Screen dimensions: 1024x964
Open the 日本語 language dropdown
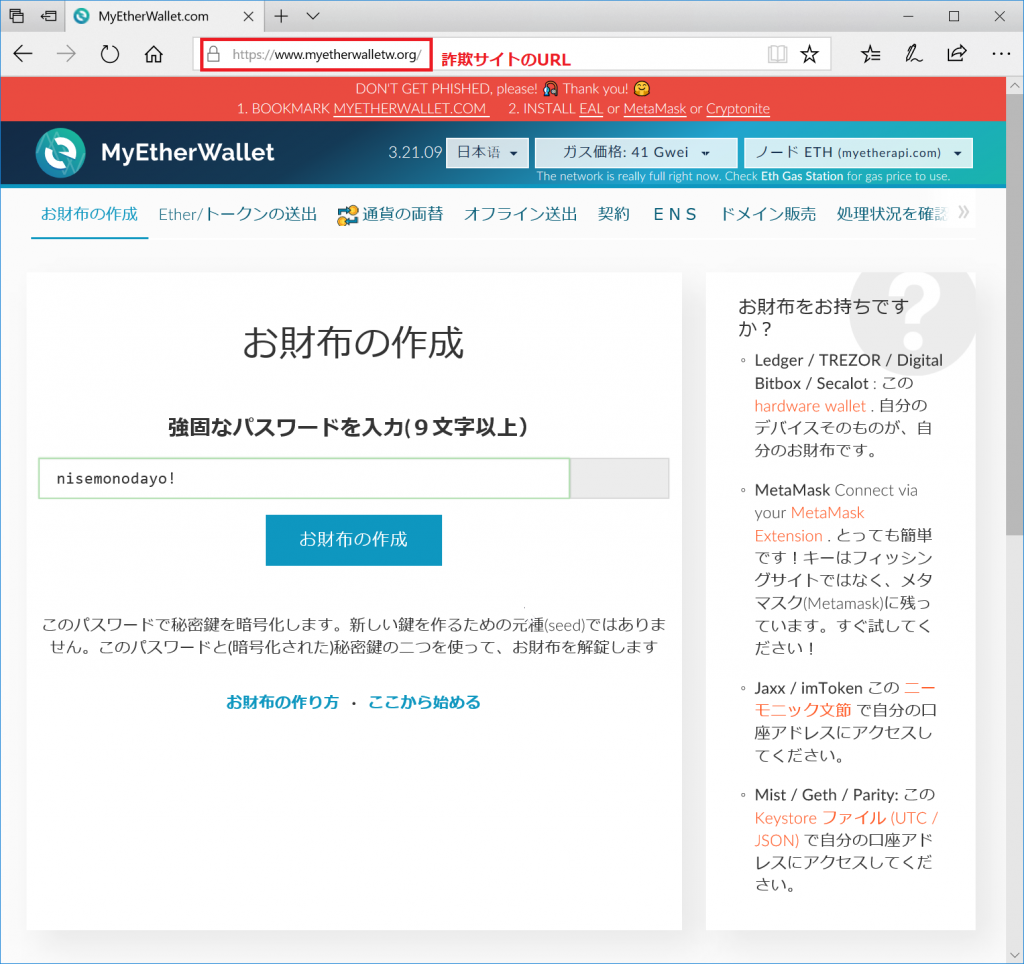[487, 153]
